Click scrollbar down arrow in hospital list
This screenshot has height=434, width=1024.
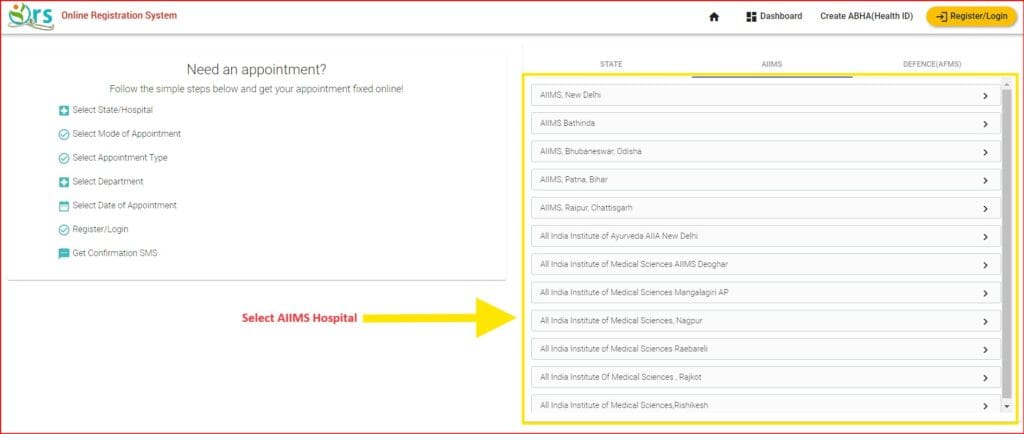pyautogui.click(x=1006, y=406)
